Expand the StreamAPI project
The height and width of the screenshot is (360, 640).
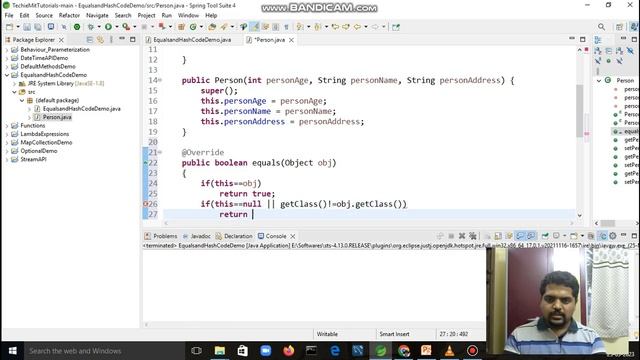point(7,160)
